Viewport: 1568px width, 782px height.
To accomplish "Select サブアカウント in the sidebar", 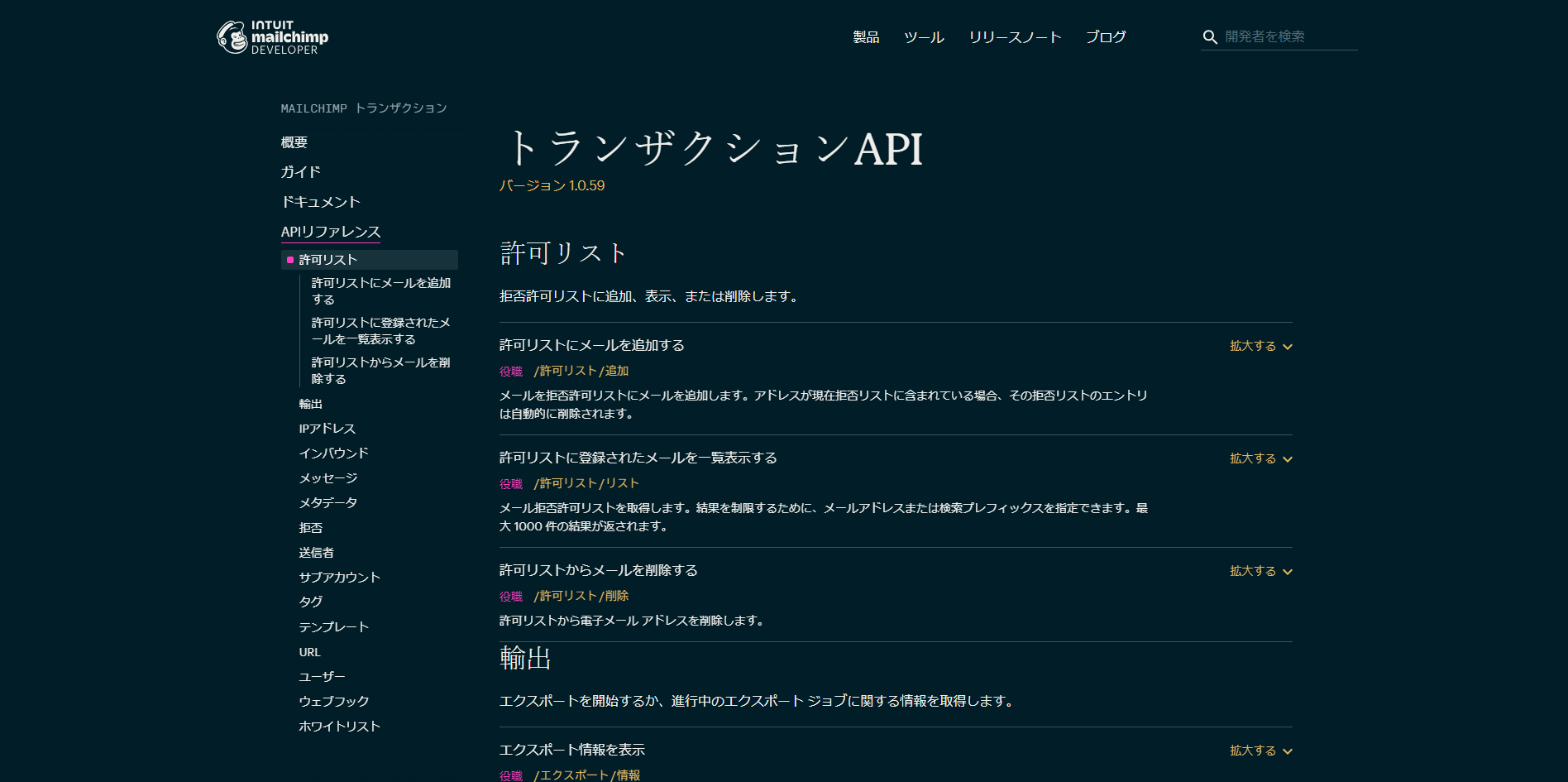I will click(x=340, y=578).
